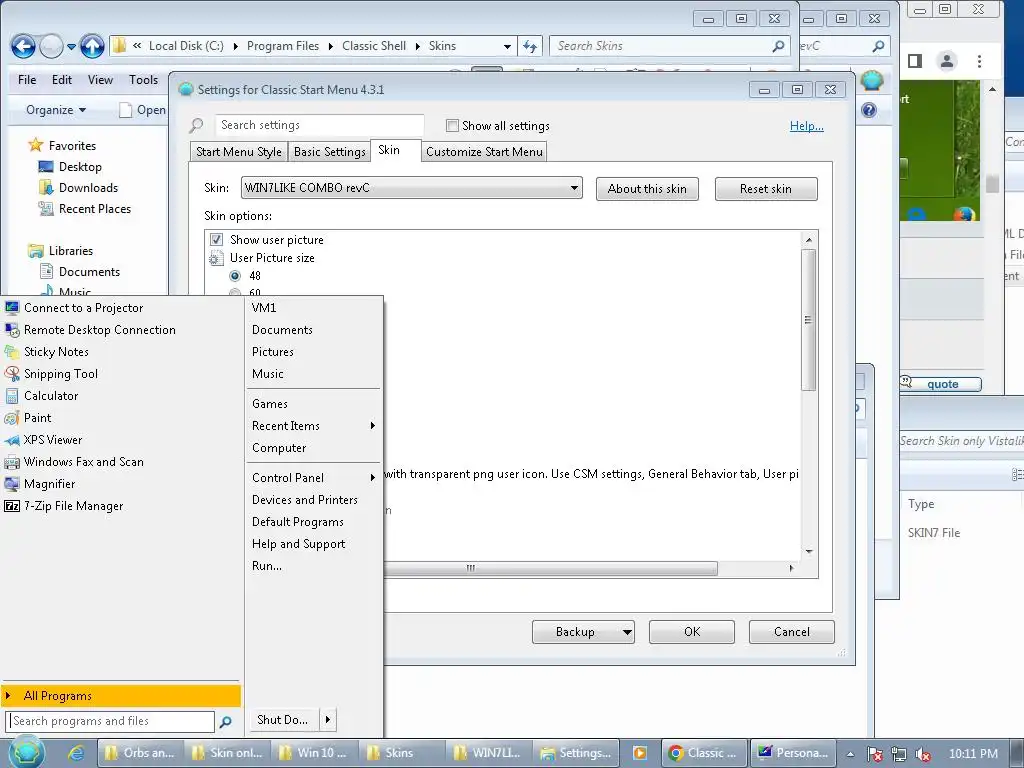This screenshot has height=768, width=1024.
Task: Start the Snipping Tool icon
Action: 12,374
